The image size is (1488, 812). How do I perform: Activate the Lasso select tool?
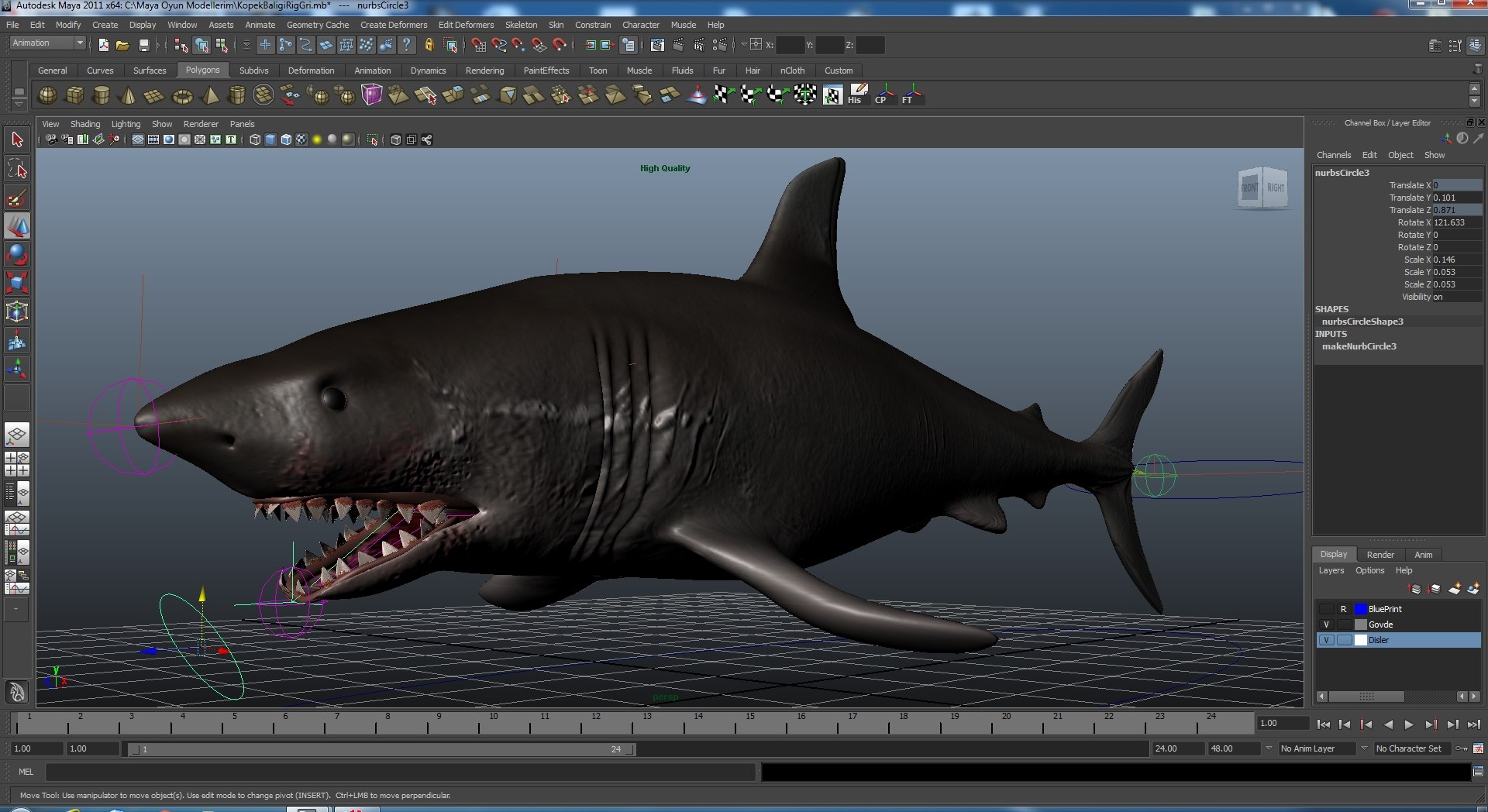(17, 169)
